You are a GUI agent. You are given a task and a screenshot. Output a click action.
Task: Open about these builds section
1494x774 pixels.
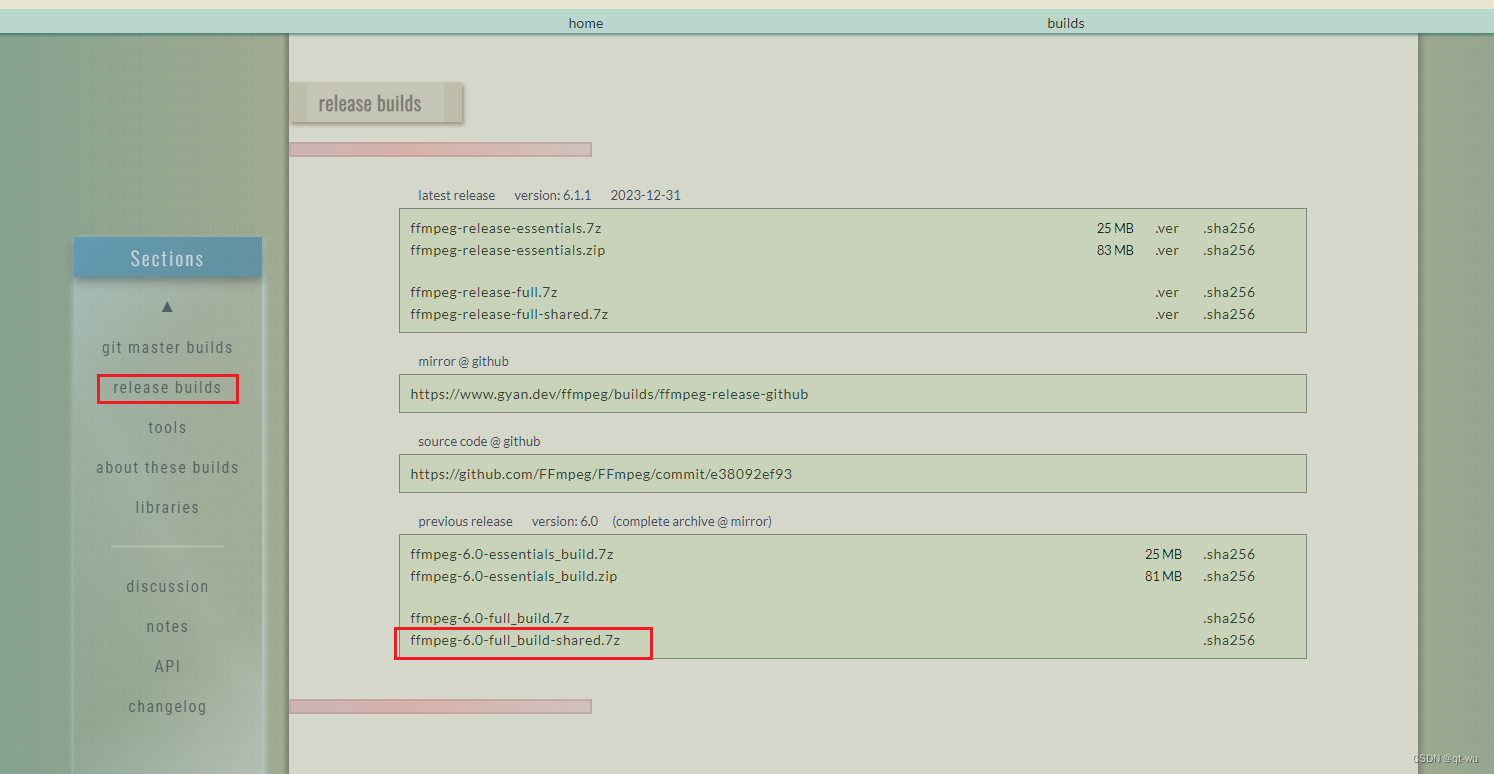(167, 468)
